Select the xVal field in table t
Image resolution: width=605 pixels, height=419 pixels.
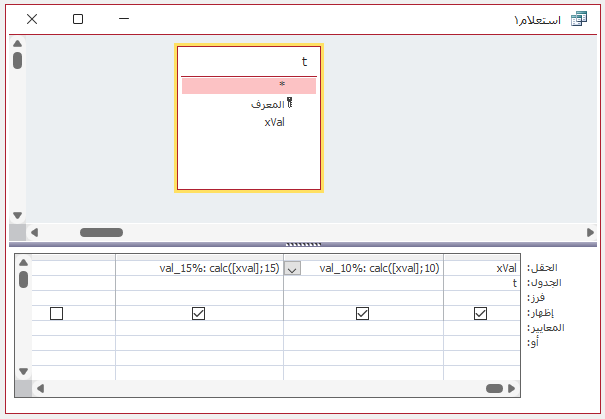275,122
